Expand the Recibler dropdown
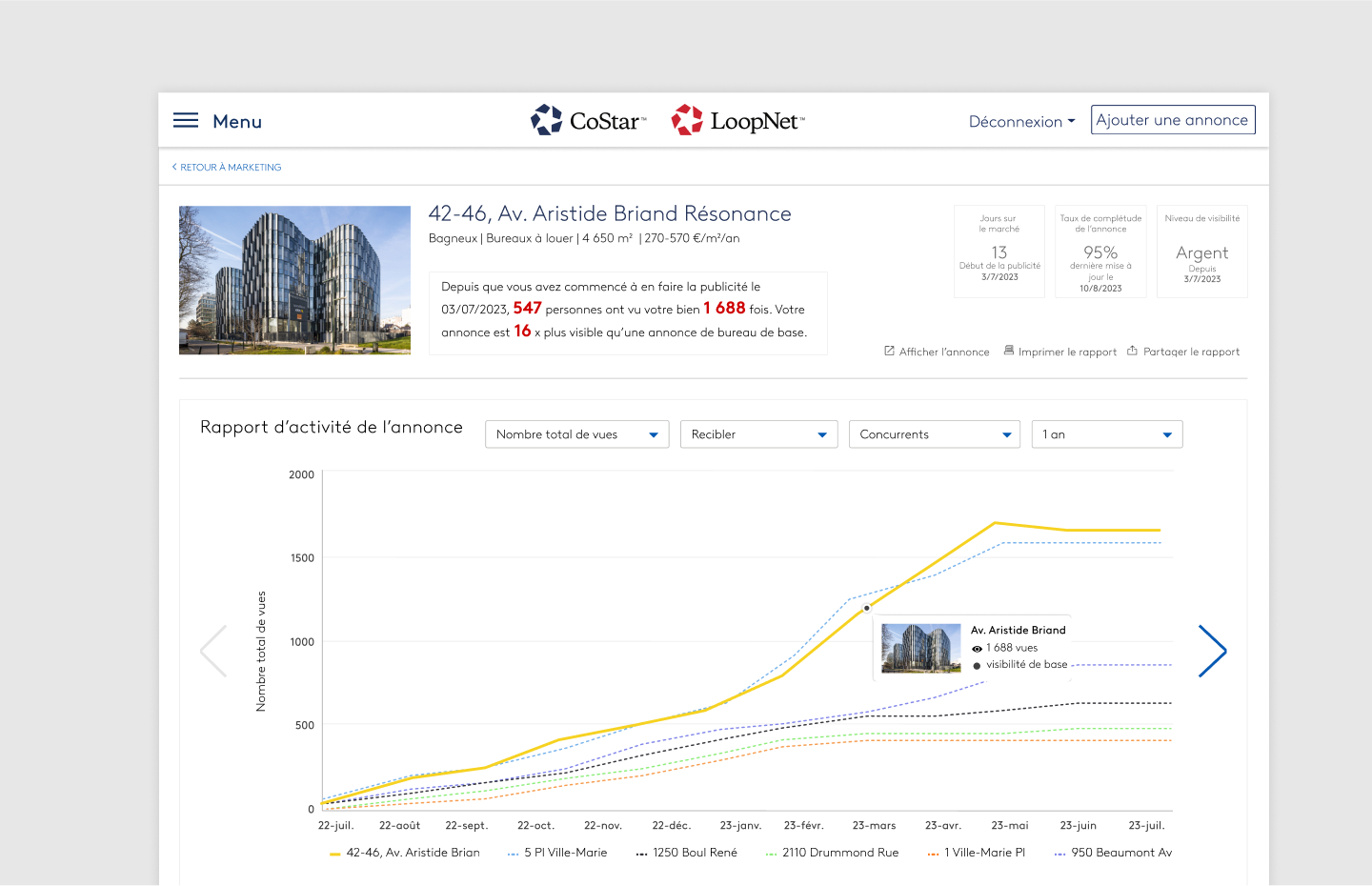This screenshot has height=886, width=1372. pos(758,434)
